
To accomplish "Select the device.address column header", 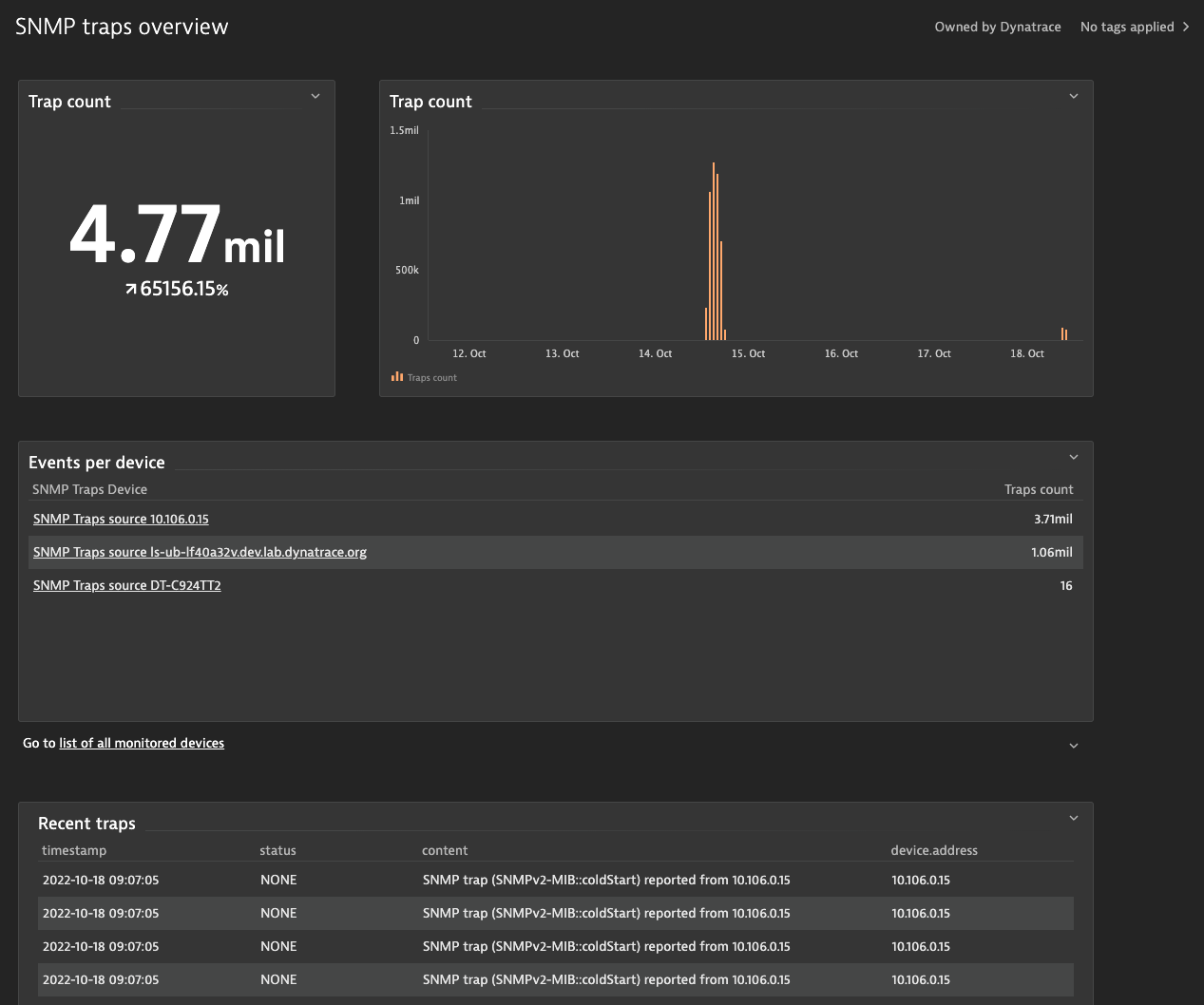I will [x=934, y=850].
